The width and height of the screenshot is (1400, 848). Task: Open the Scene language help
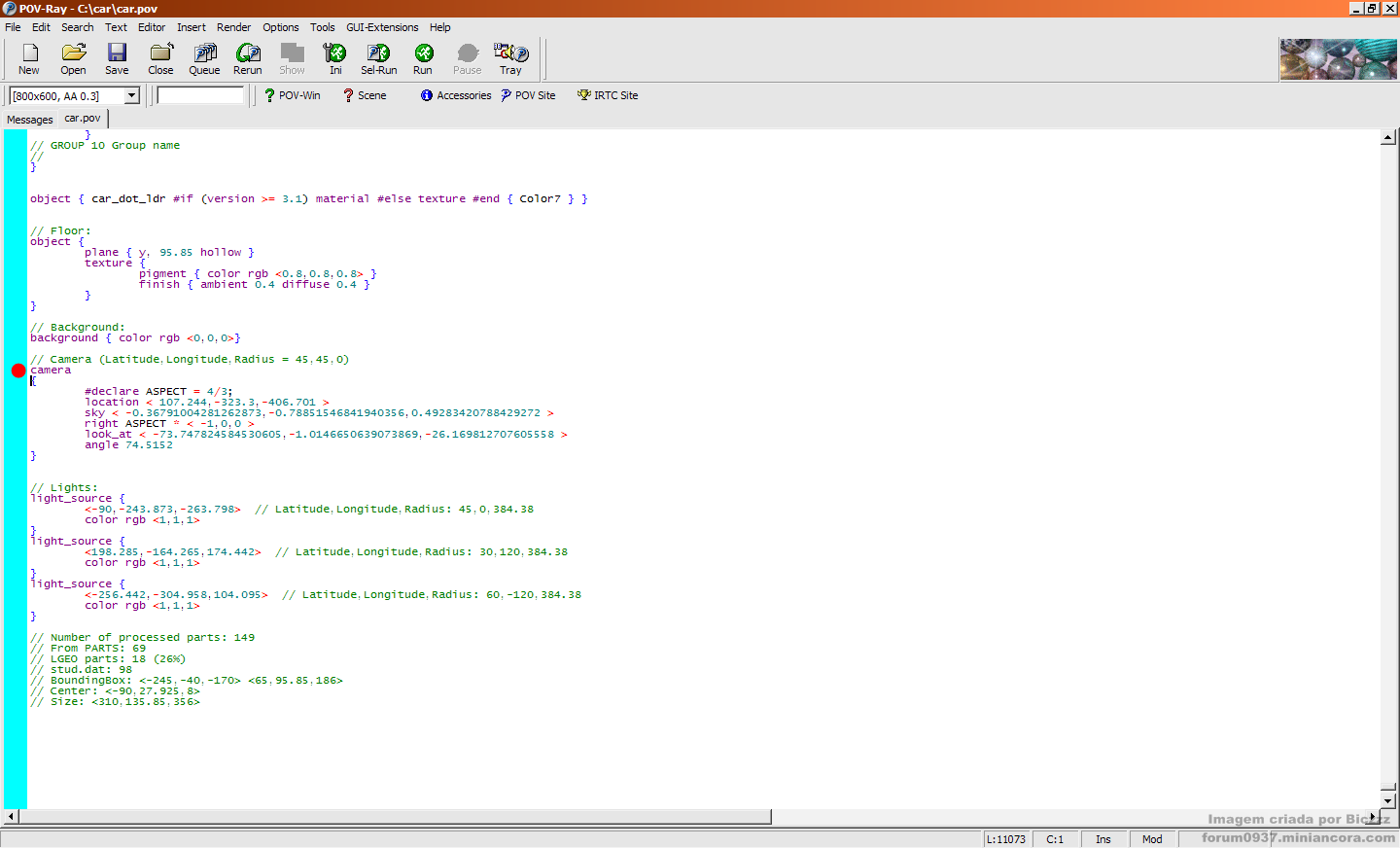(x=365, y=95)
